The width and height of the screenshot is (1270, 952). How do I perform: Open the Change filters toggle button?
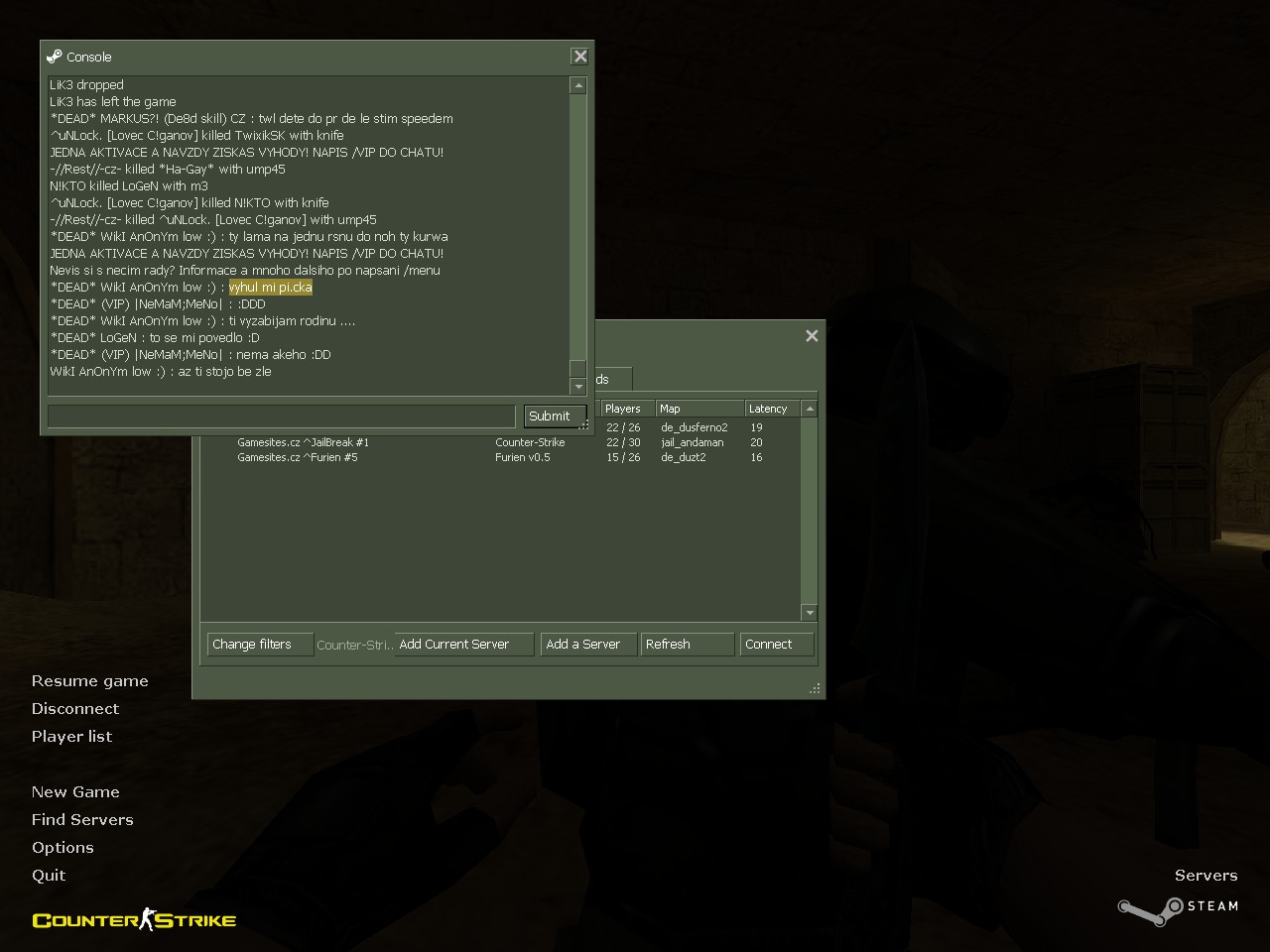[x=259, y=645]
